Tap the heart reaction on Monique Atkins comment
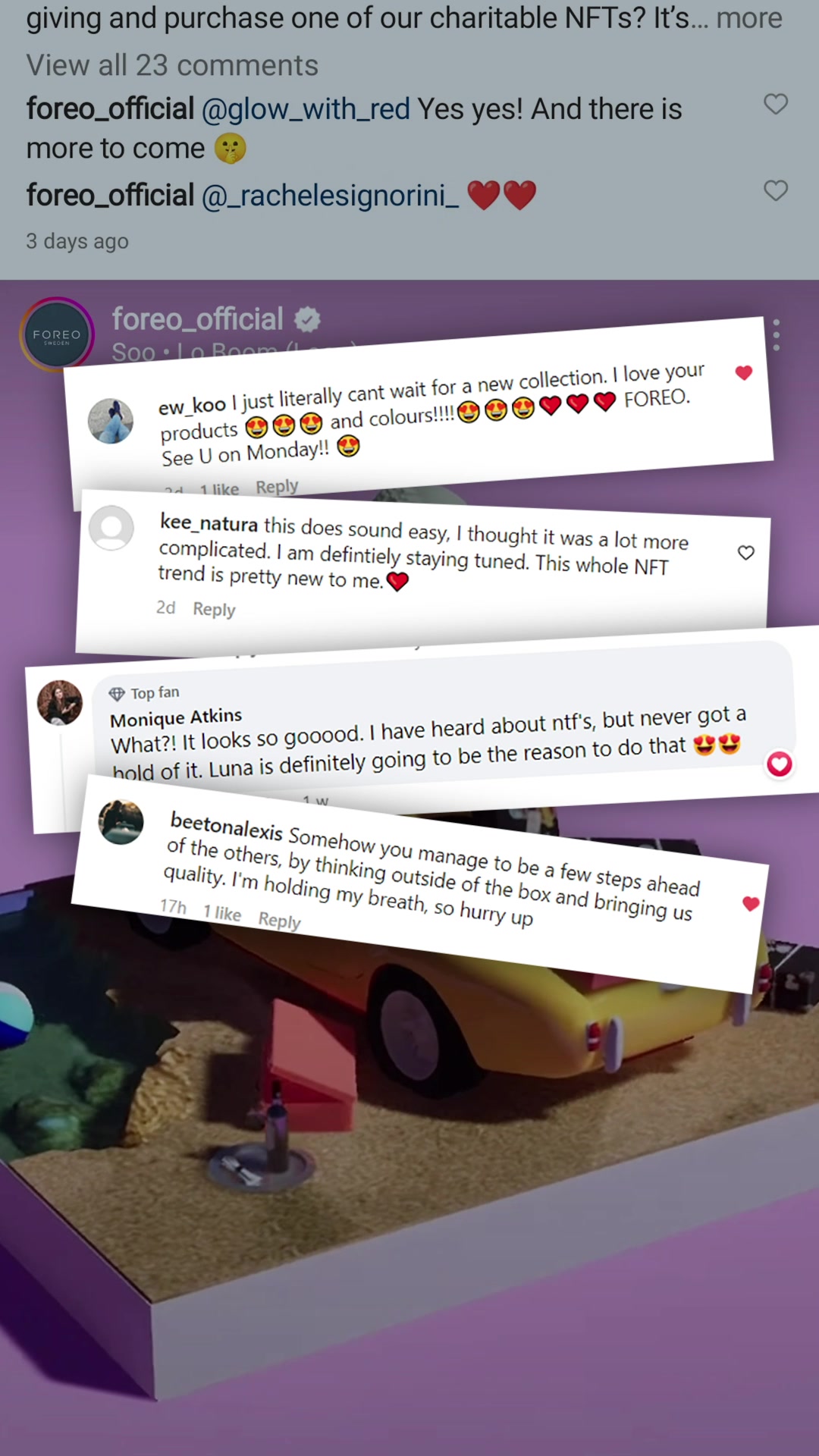Screen dimensions: 819x1456 tap(780, 764)
